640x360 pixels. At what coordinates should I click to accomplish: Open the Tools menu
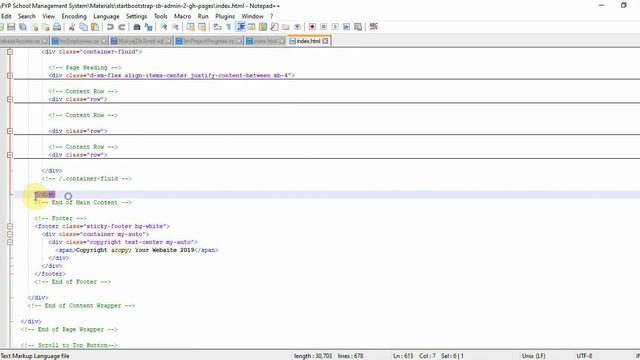pos(160,16)
